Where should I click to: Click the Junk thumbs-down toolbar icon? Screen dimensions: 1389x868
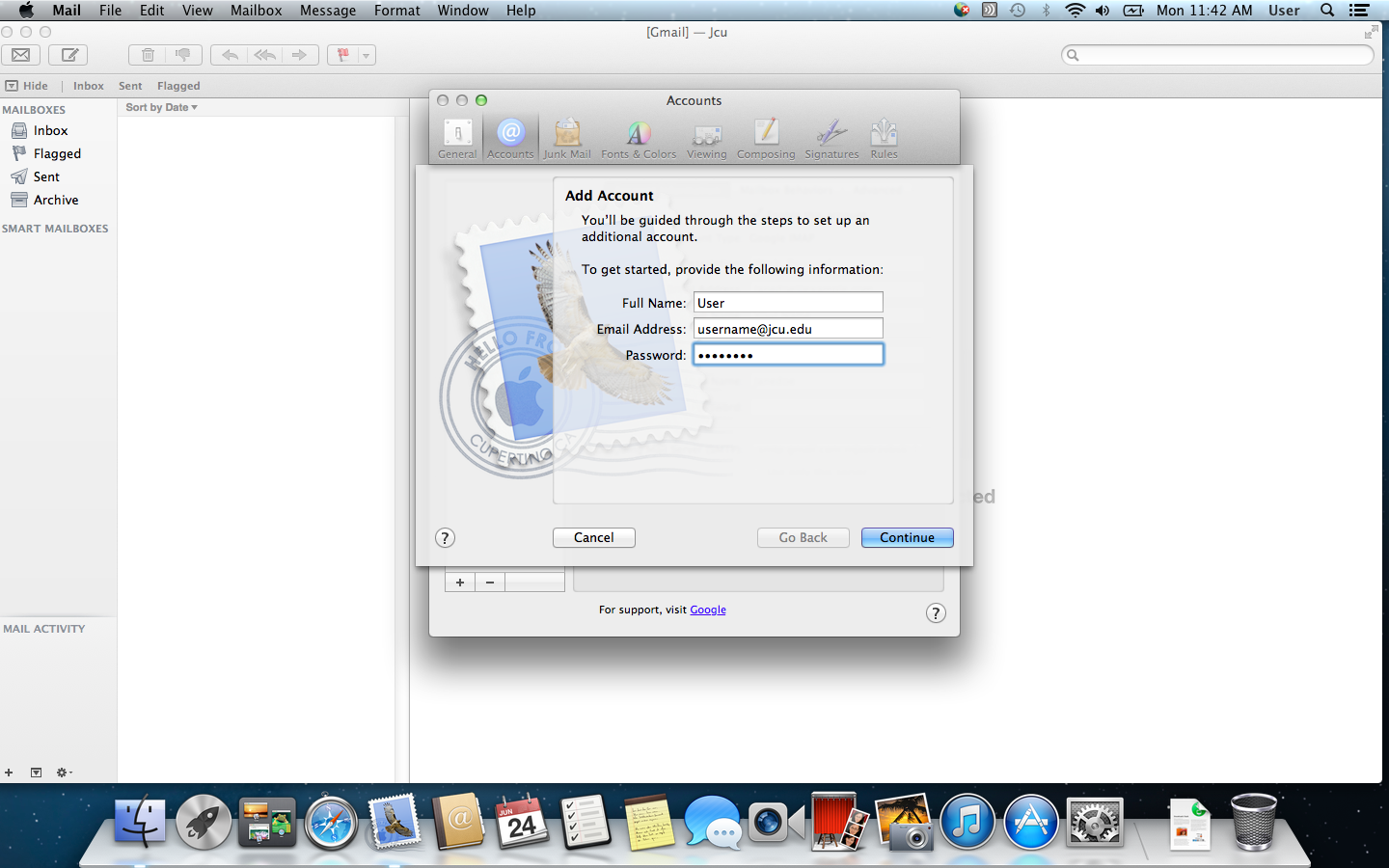pyautogui.click(x=183, y=55)
